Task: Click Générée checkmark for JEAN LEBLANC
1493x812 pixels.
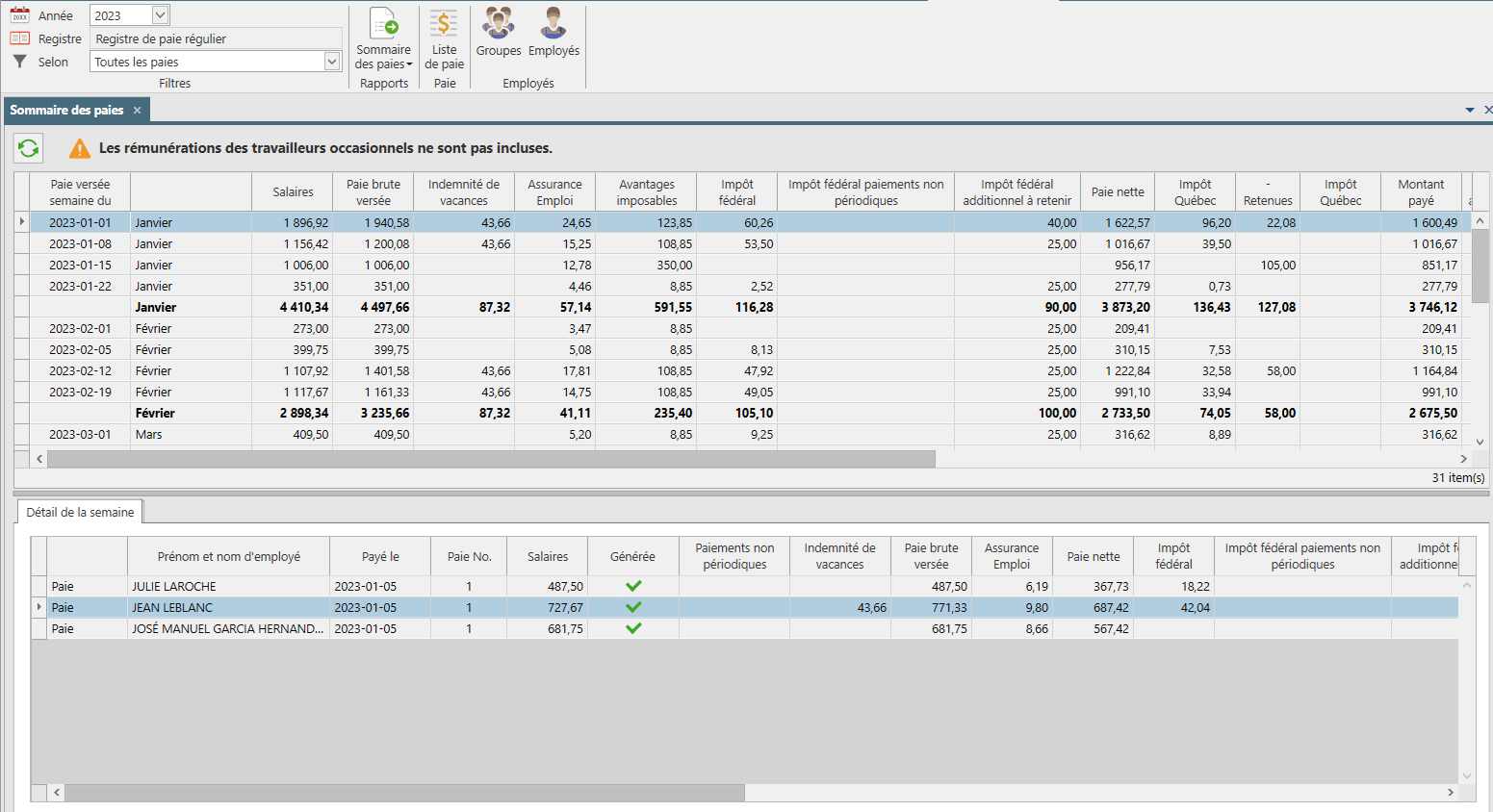Action: click(x=633, y=607)
